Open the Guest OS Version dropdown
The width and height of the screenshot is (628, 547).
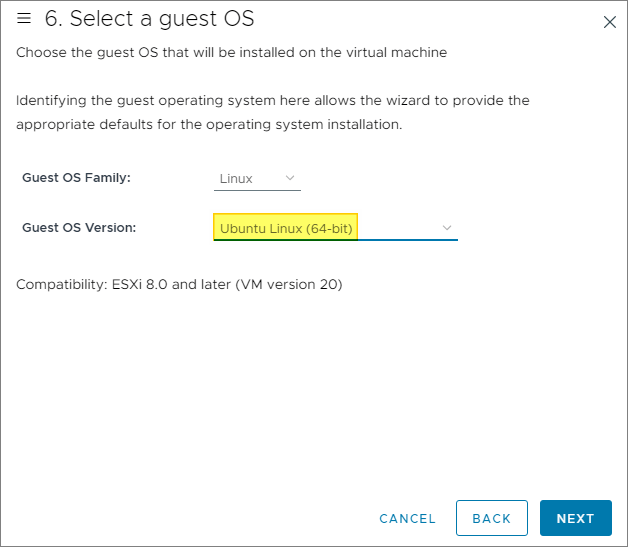pyautogui.click(x=335, y=228)
